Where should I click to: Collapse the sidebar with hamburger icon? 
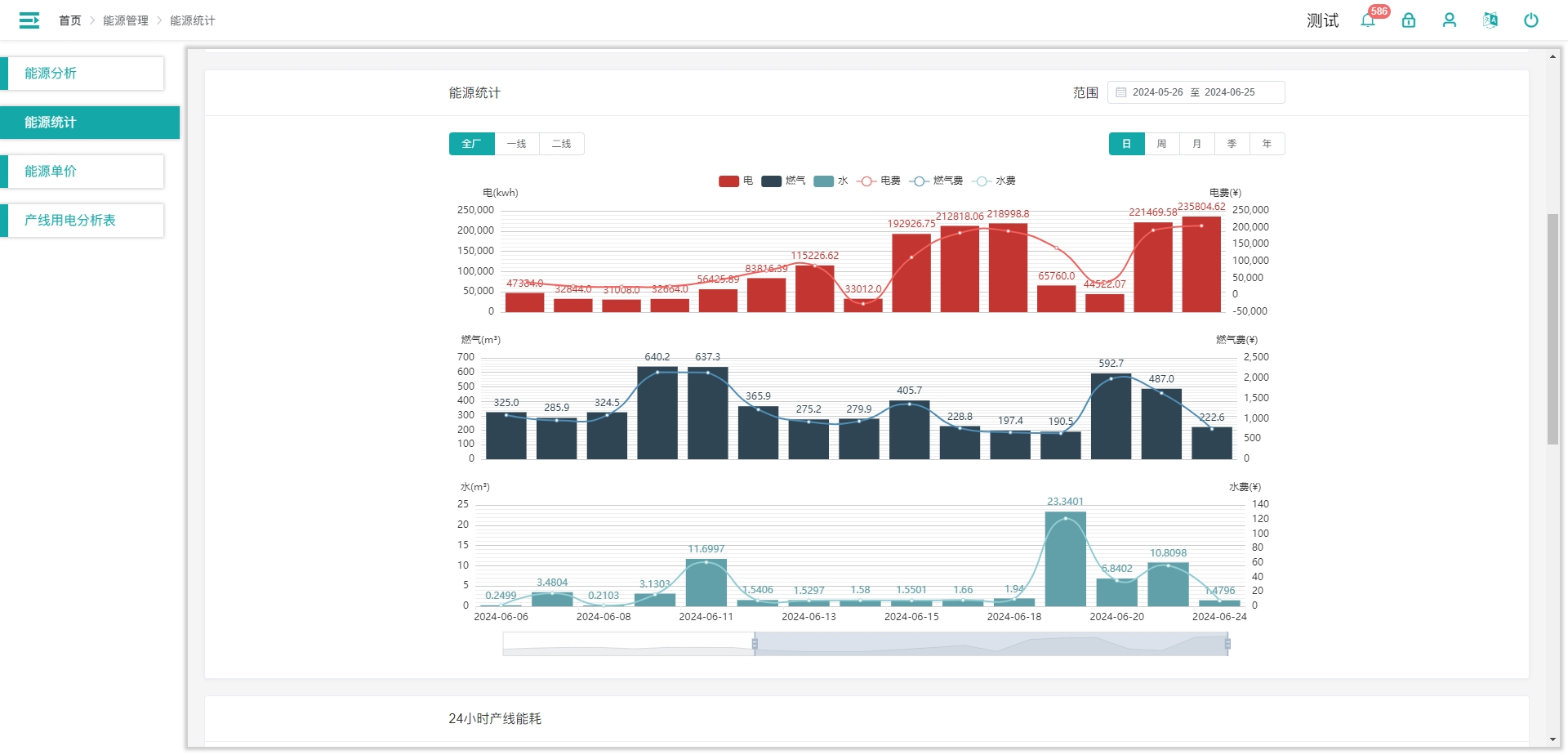pyautogui.click(x=29, y=20)
